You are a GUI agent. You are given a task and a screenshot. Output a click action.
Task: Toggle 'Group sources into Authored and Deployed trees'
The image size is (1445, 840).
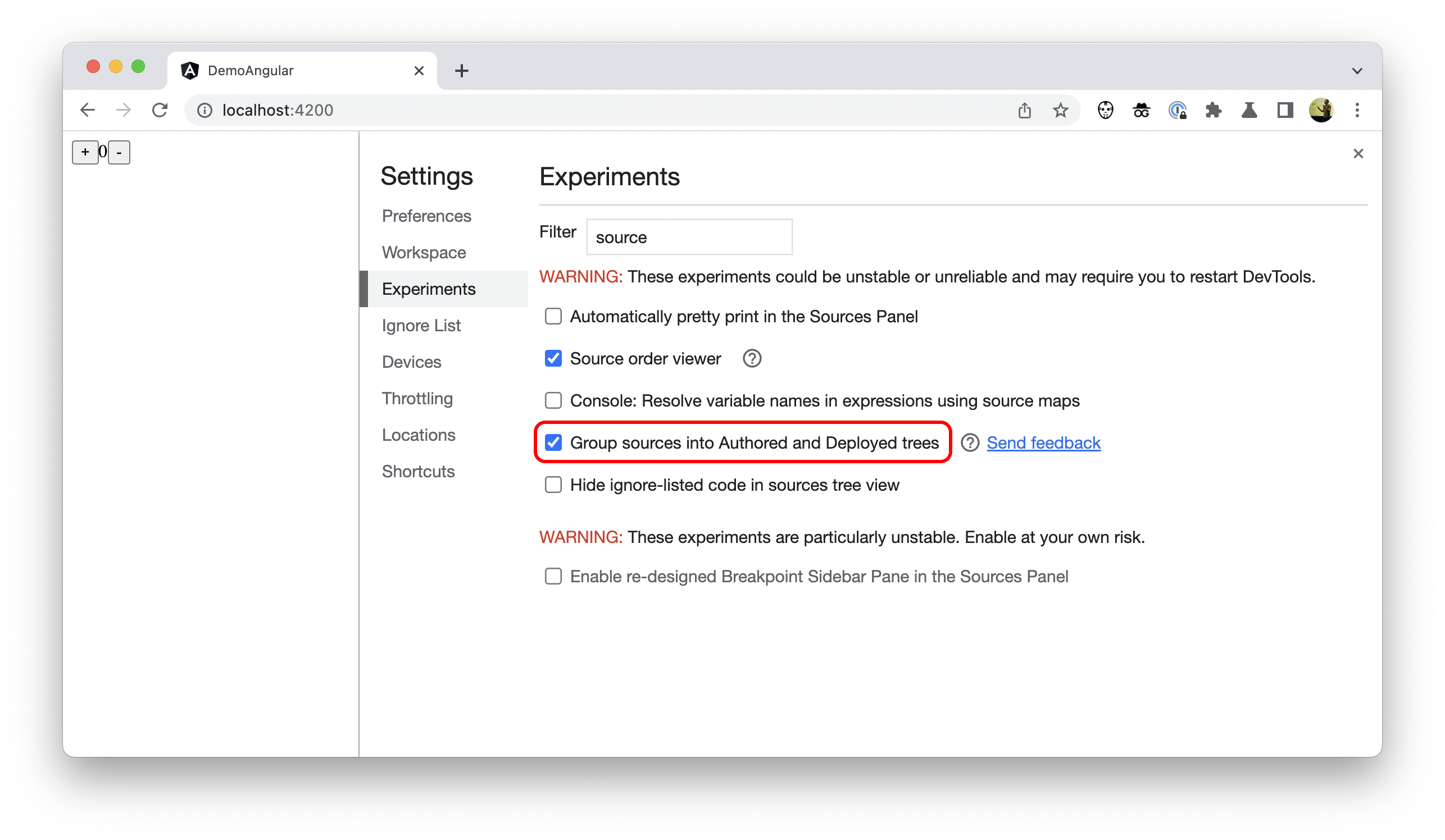click(x=554, y=442)
